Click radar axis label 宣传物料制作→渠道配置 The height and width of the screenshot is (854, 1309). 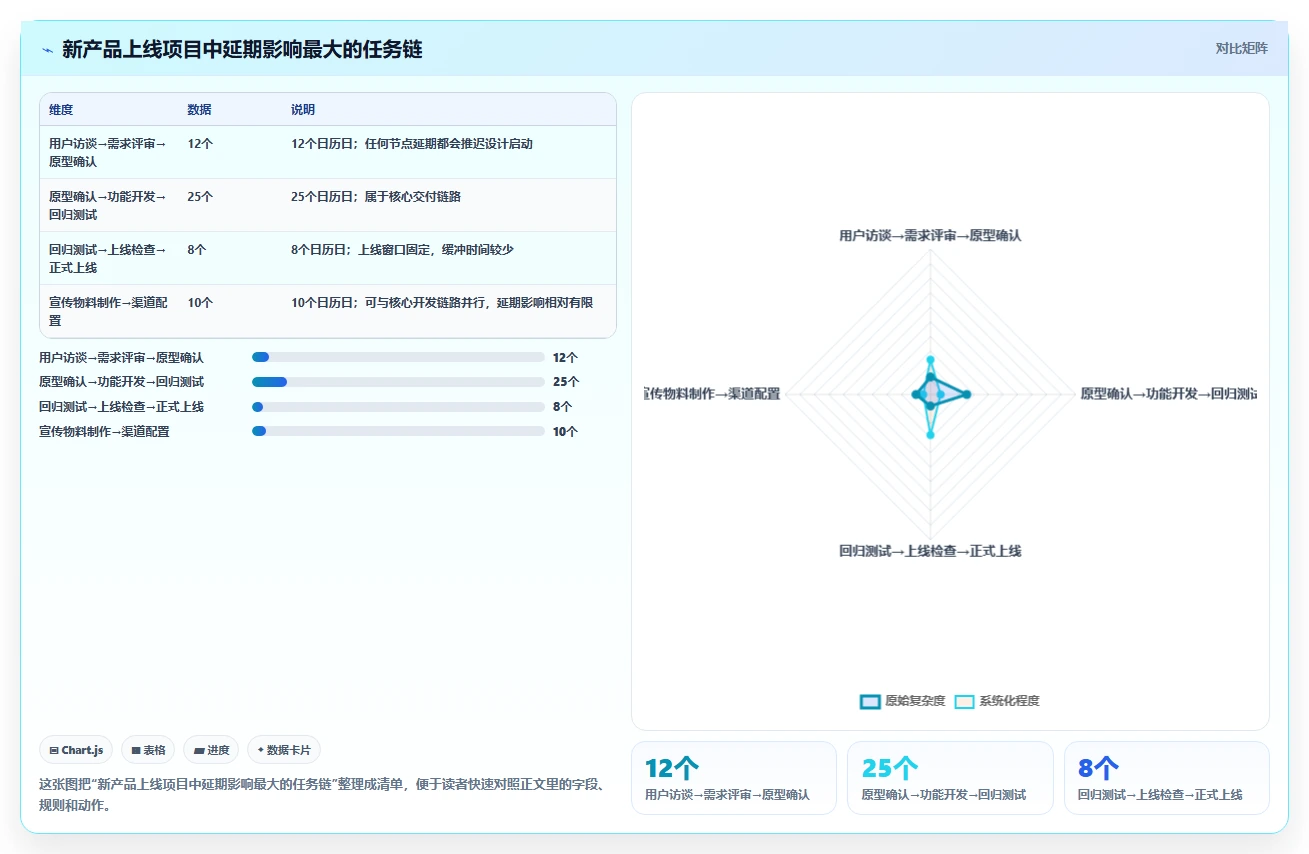[x=712, y=394]
